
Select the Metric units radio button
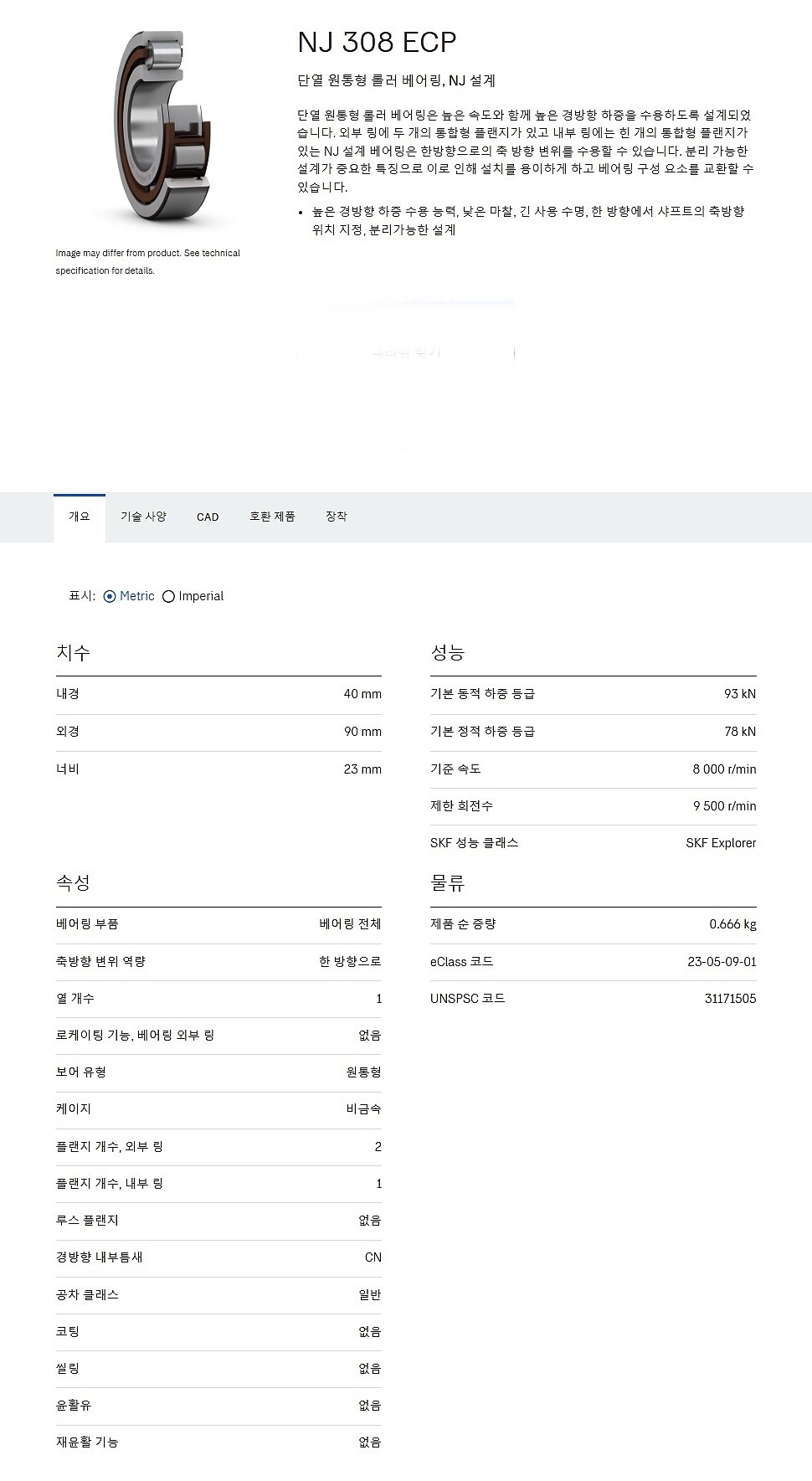[x=110, y=596]
